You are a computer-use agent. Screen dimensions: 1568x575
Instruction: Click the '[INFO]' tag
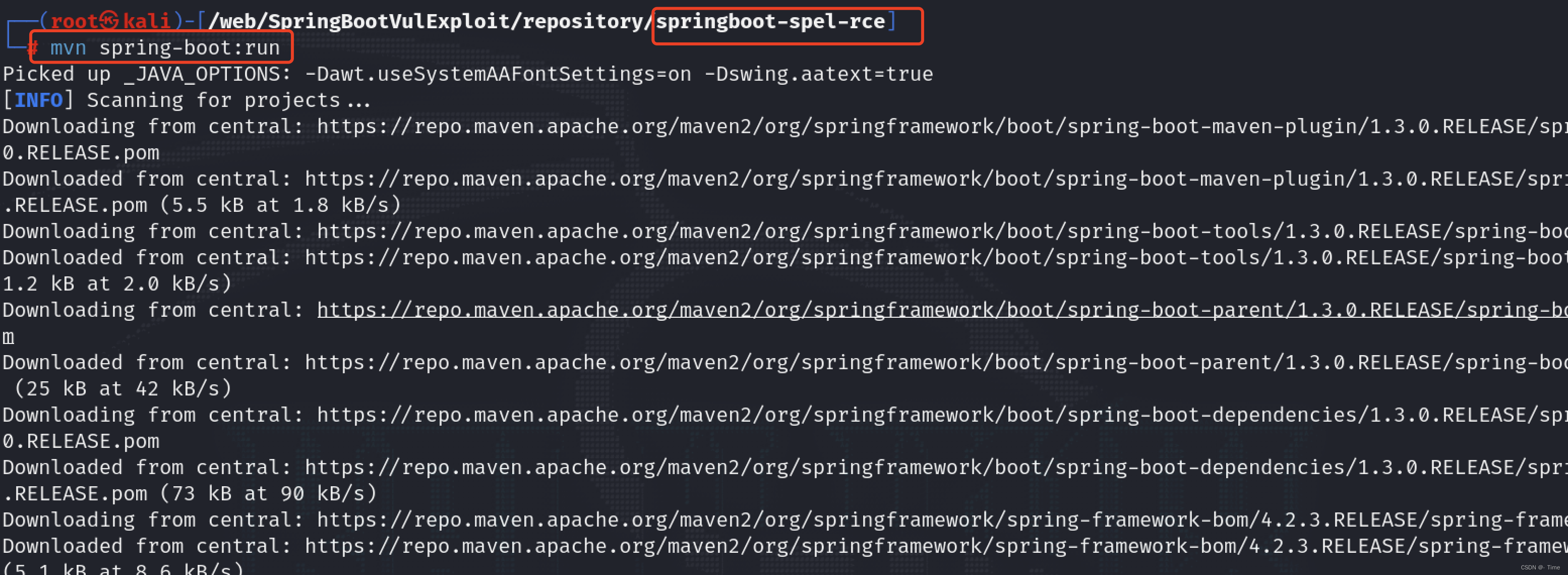tap(38, 100)
